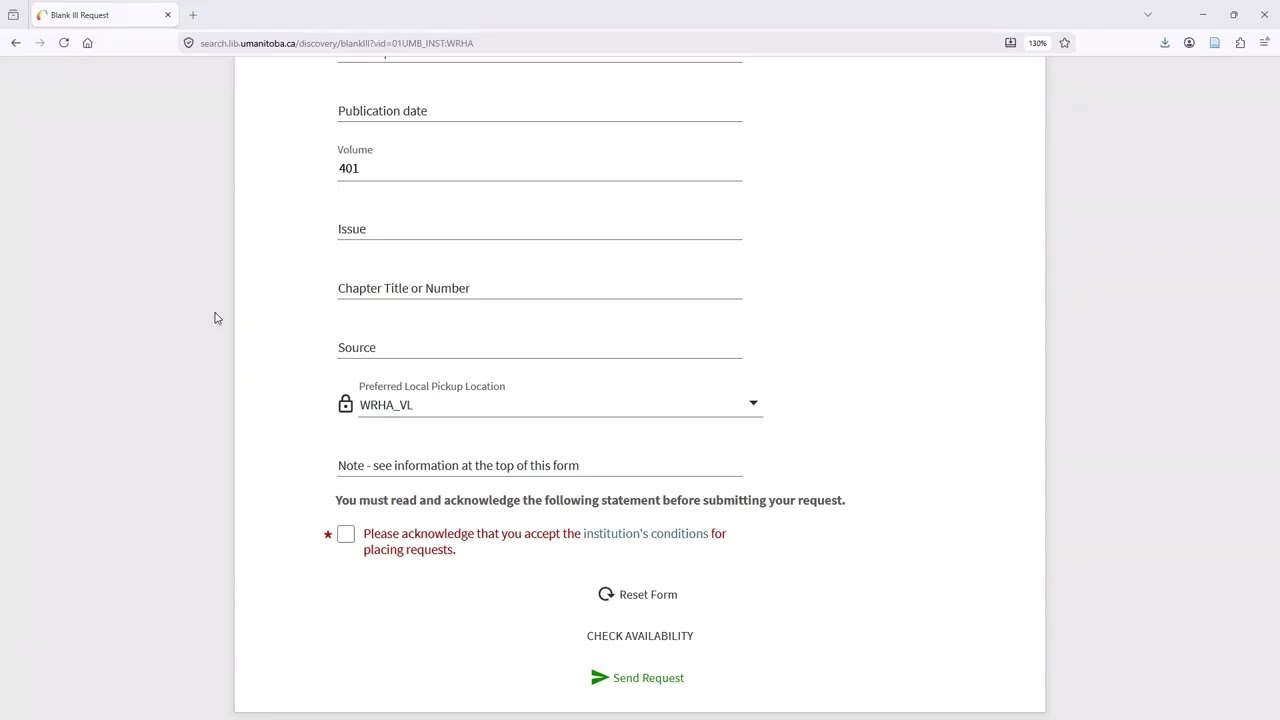Click the Send Request button
Image resolution: width=1280 pixels, height=720 pixels.
[638, 678]
